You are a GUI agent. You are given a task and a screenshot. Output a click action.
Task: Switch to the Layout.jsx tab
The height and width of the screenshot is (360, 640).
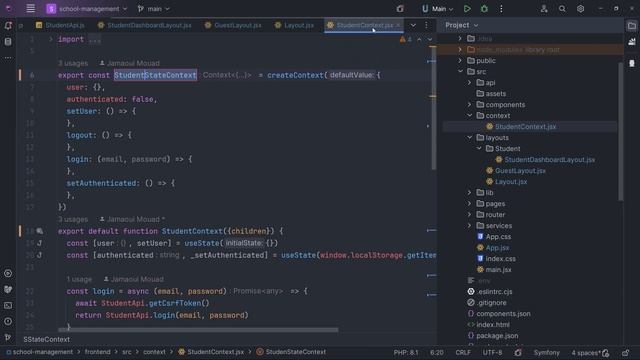click(x=295, y=25)
